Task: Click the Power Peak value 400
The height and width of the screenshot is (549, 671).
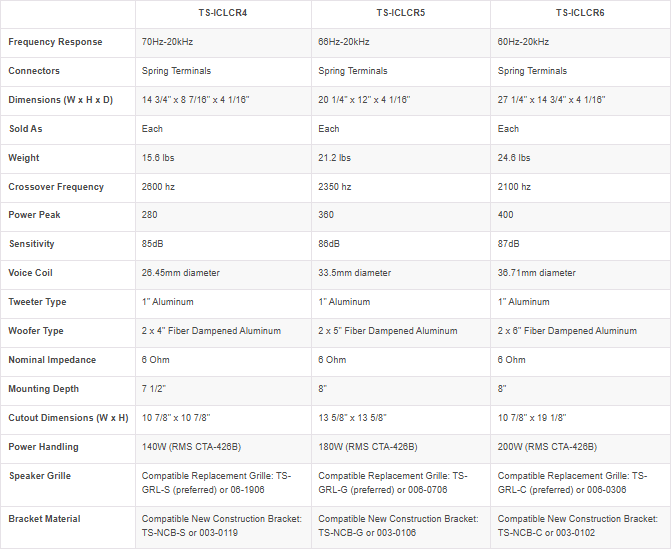Action: [505, 216]
